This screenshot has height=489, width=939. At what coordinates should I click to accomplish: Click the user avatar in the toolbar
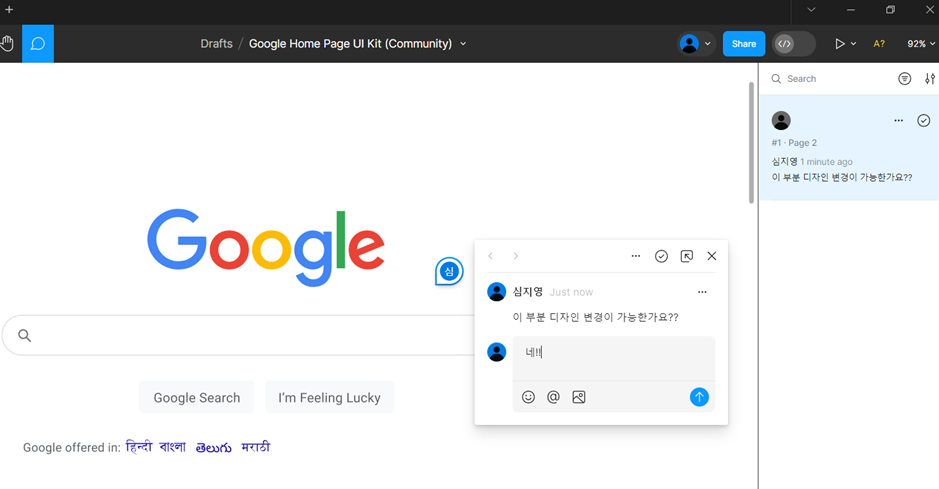pos(689,44)
